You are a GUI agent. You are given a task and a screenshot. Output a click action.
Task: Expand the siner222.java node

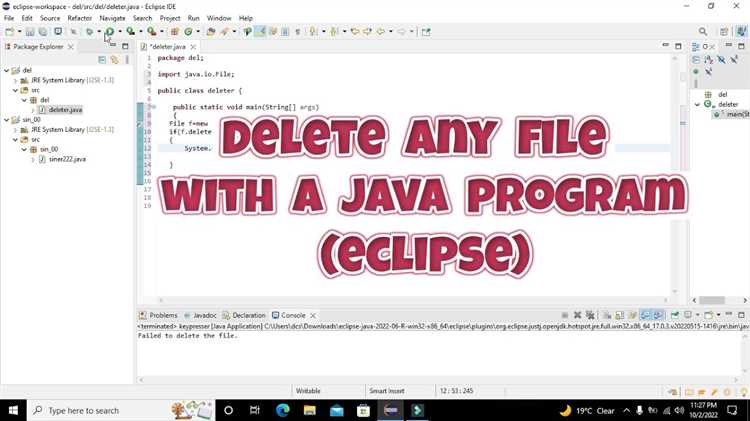pyautogui.click(x=33, y=159)
